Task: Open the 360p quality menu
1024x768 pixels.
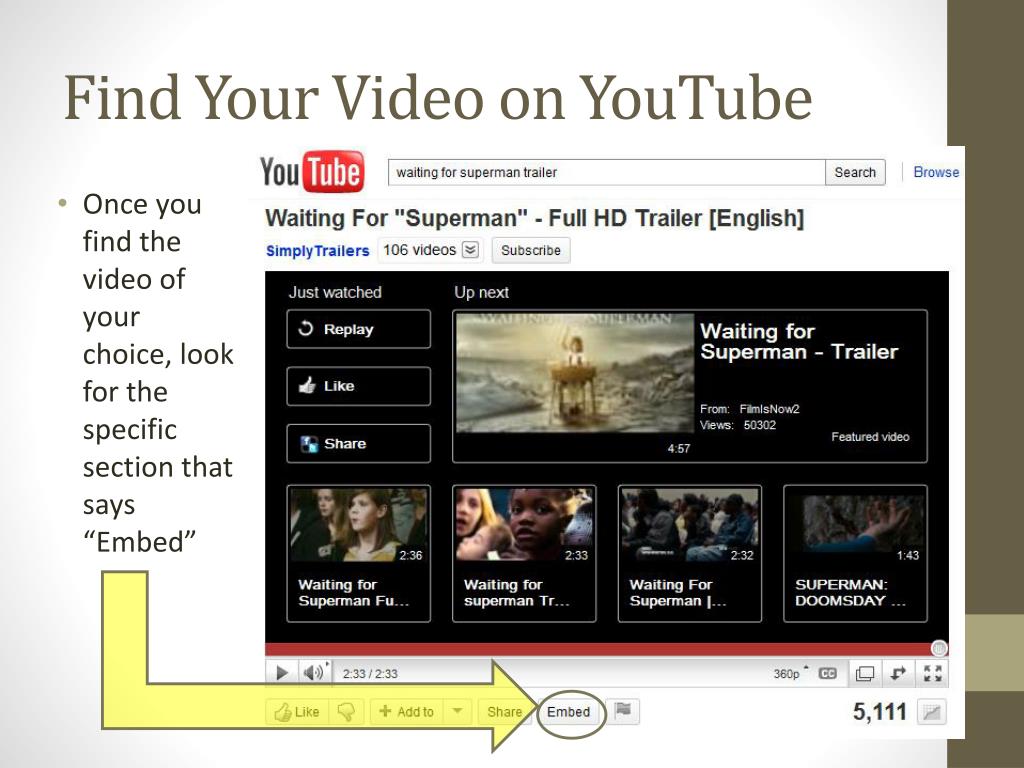Action: [790, 673]
